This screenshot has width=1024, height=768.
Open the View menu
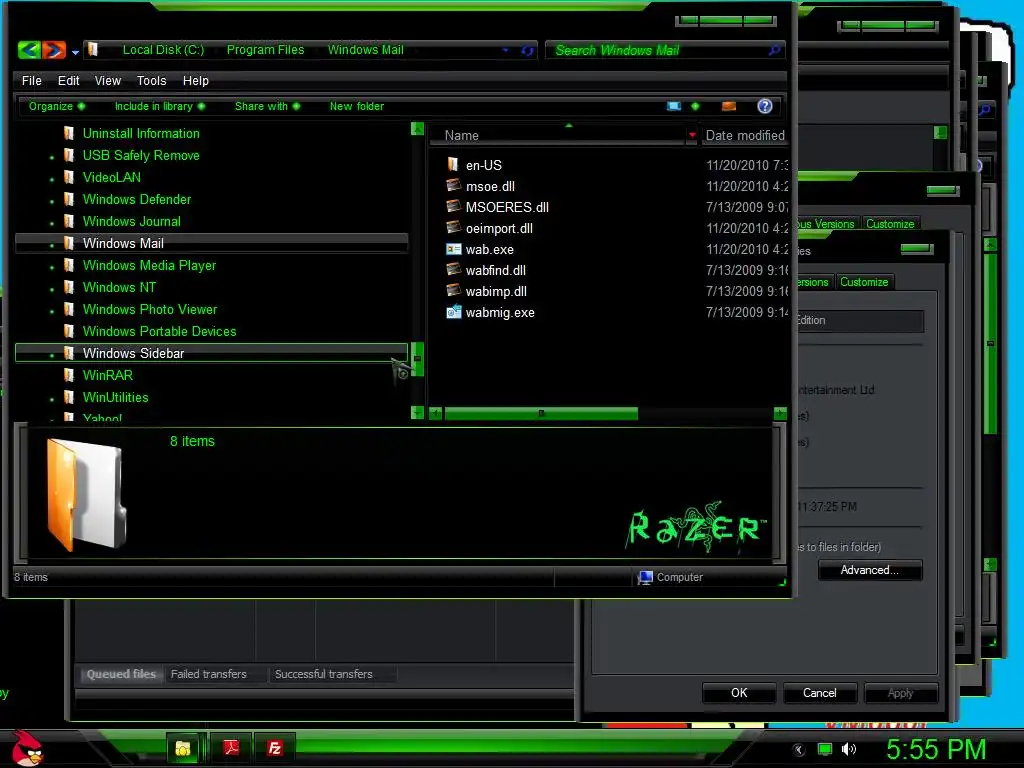pyautogui.click(x=108, y=80)
